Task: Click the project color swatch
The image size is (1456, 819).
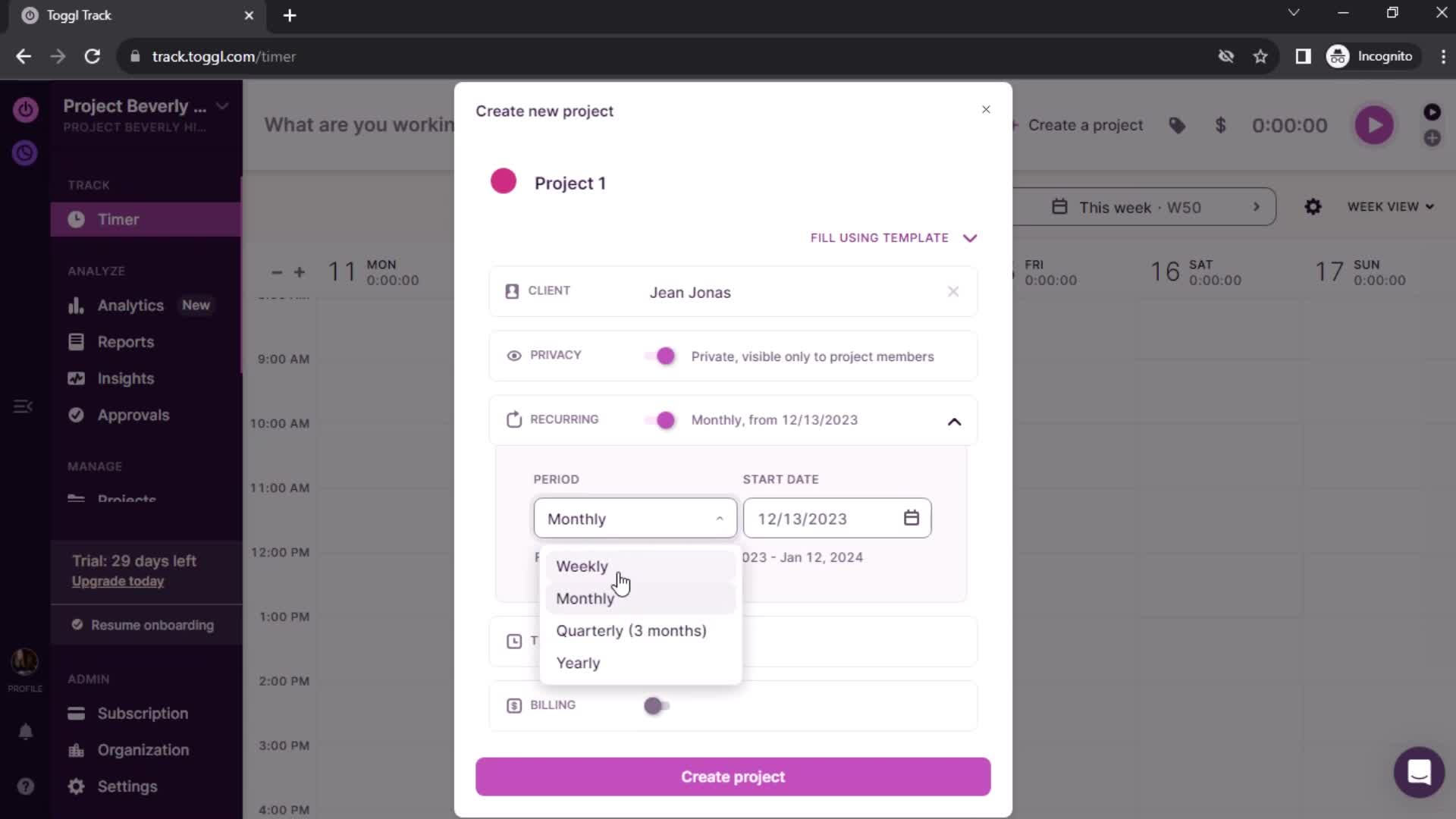Action: point(504,183)
